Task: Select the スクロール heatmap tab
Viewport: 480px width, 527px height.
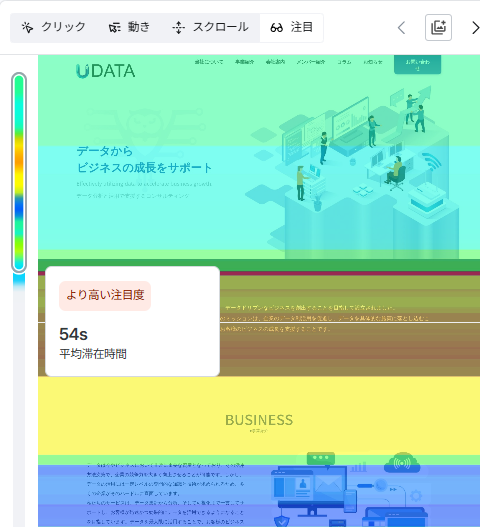Action: pyautogui.click(x=210, y=28)
